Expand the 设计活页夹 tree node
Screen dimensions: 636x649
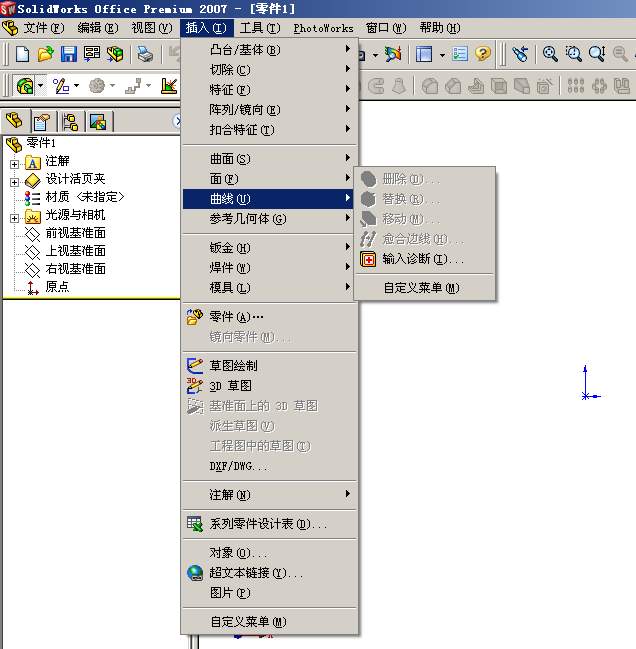tap(14, 182)
